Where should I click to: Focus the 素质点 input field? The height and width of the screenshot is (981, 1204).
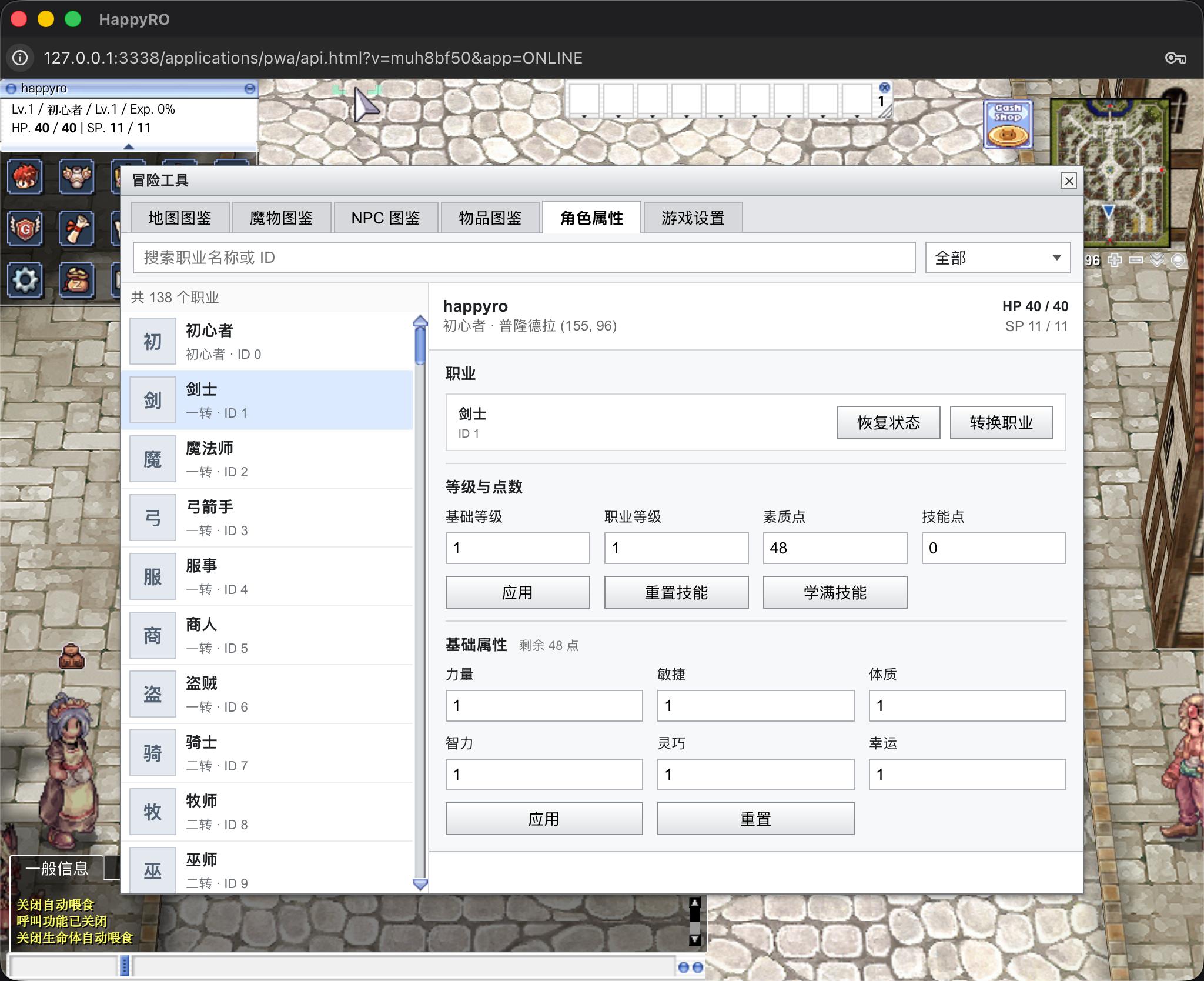click(835, 548)
